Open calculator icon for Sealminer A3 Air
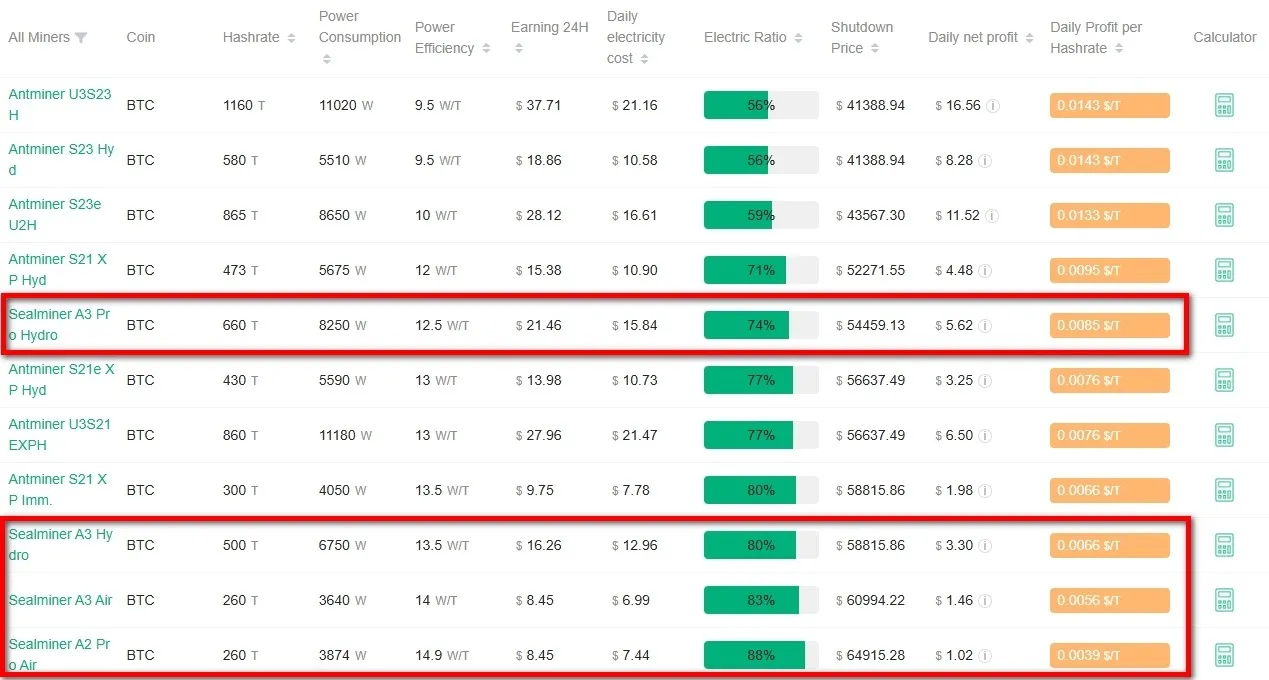Screen dimensions: 1269x680 click(1223, 600)
